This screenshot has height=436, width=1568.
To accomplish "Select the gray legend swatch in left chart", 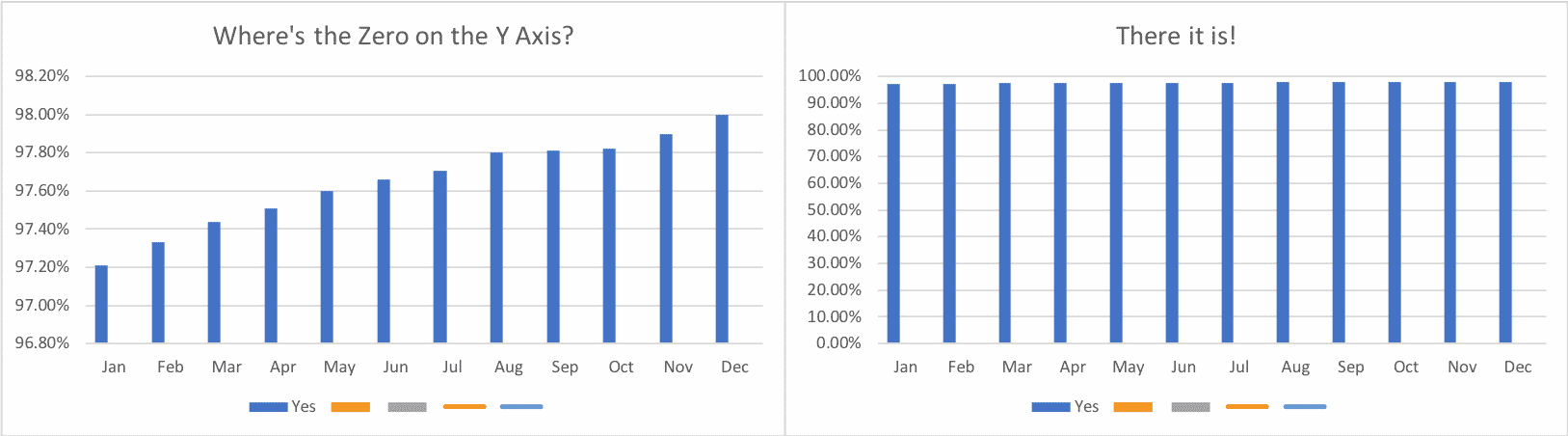I will tap(407, 407).
